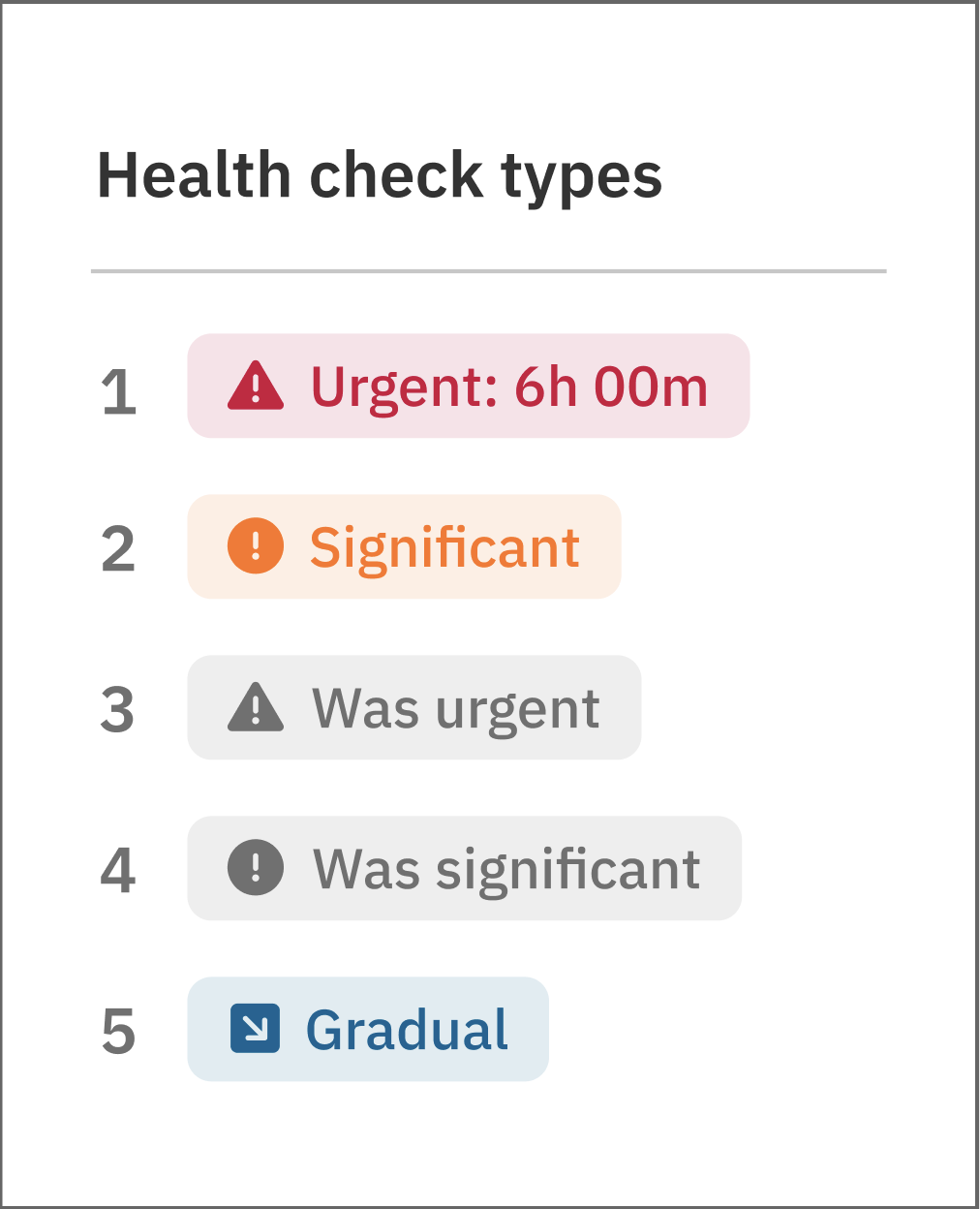The width and height of the screenshot is (980, 1209).
Task: Select the Gradual badge
Action: [368, 1029]
